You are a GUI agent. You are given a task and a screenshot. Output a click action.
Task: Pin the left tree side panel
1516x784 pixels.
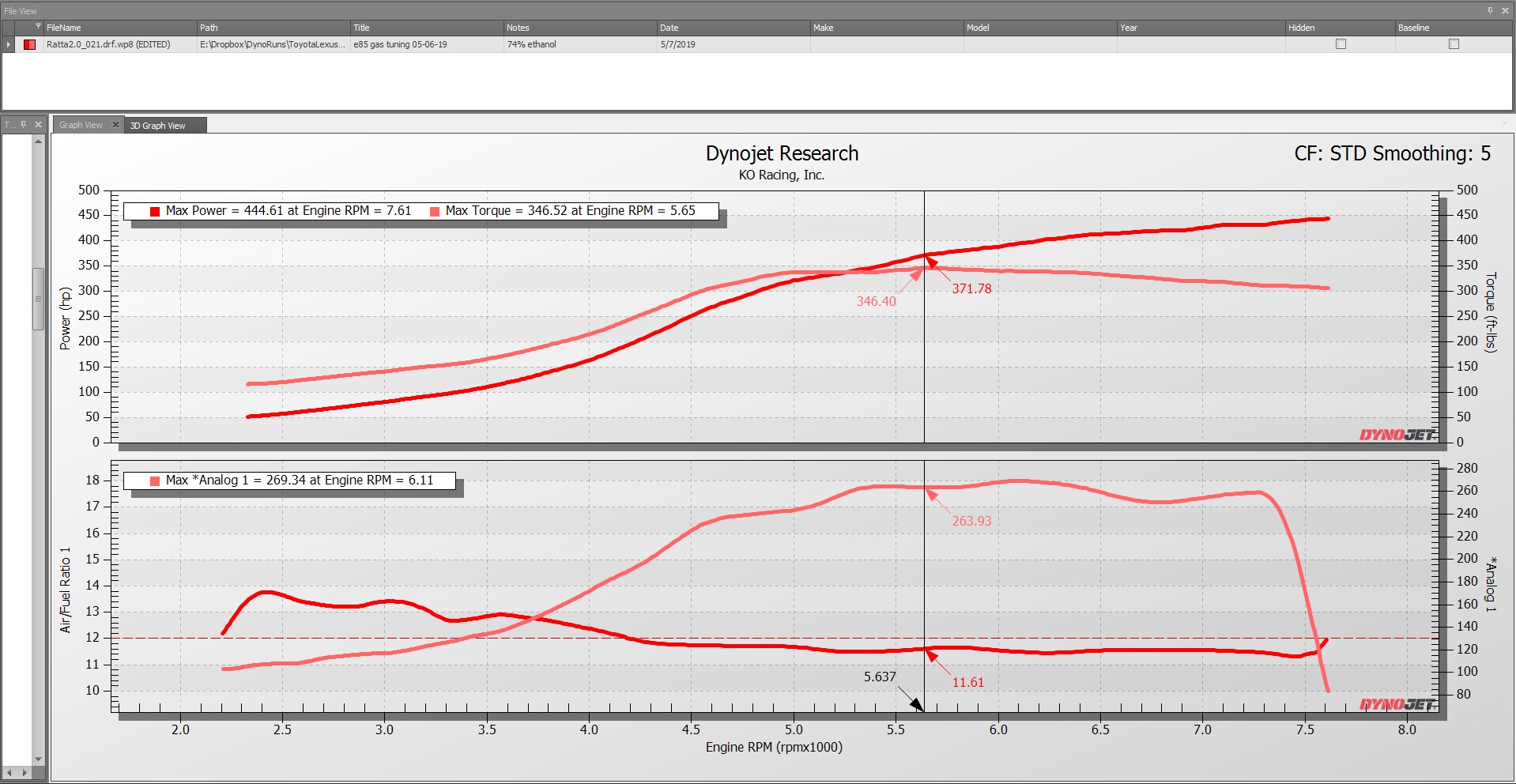coord(24,125)
